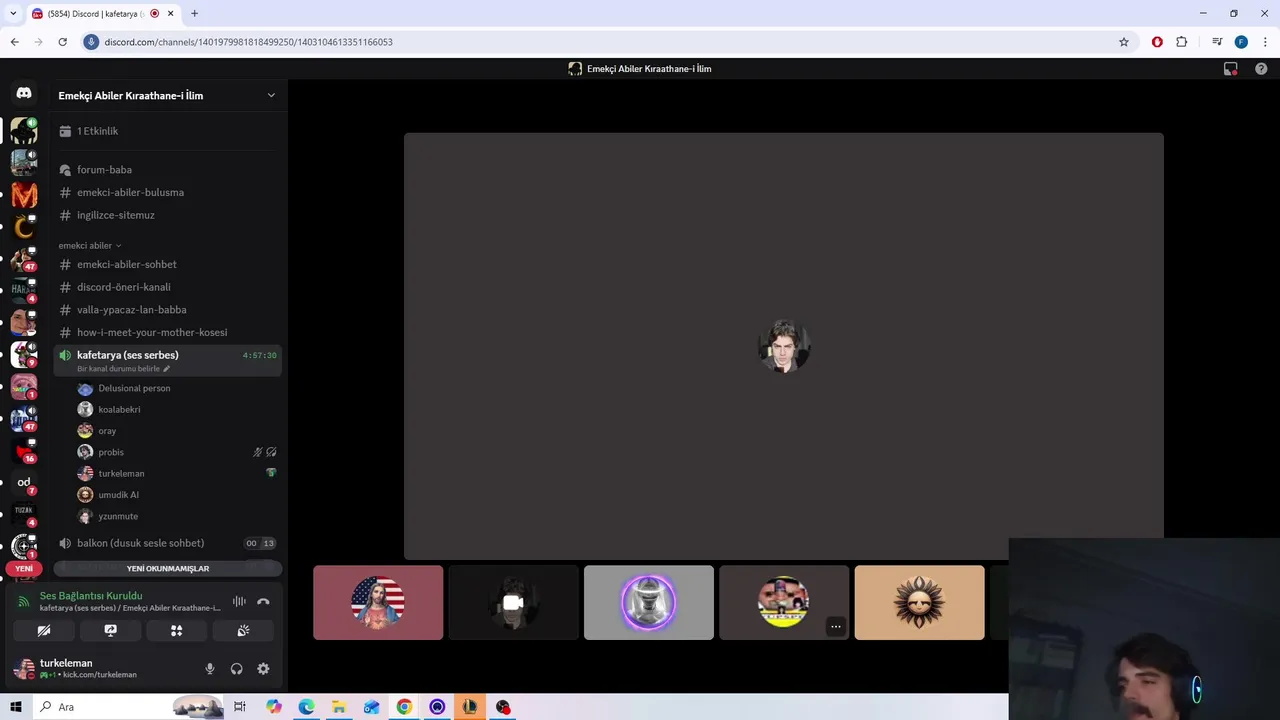This screenshot has height=720, width=1280.
Task: Disconnect from voice with hang-up icon
Action: (x=263, y=602)
